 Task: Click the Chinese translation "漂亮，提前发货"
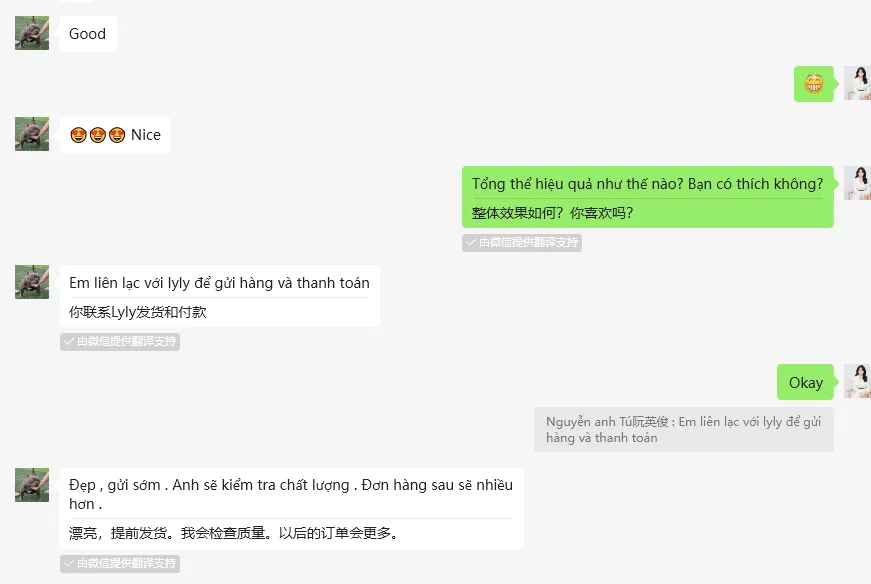click(121, 533)
